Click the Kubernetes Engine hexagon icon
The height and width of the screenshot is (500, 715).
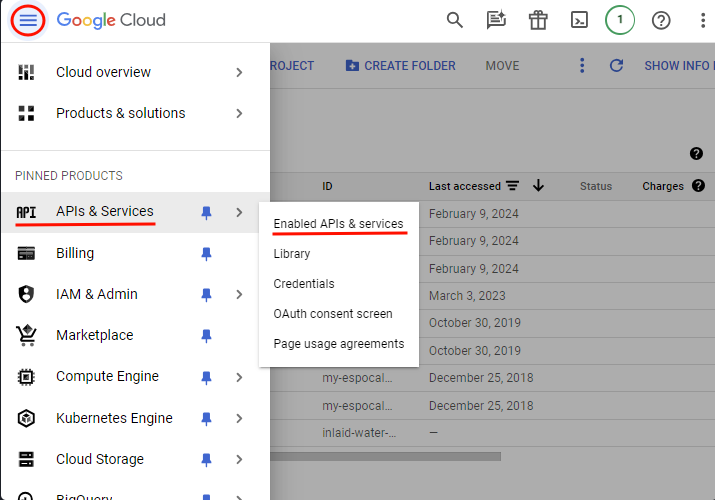point(26,418)
